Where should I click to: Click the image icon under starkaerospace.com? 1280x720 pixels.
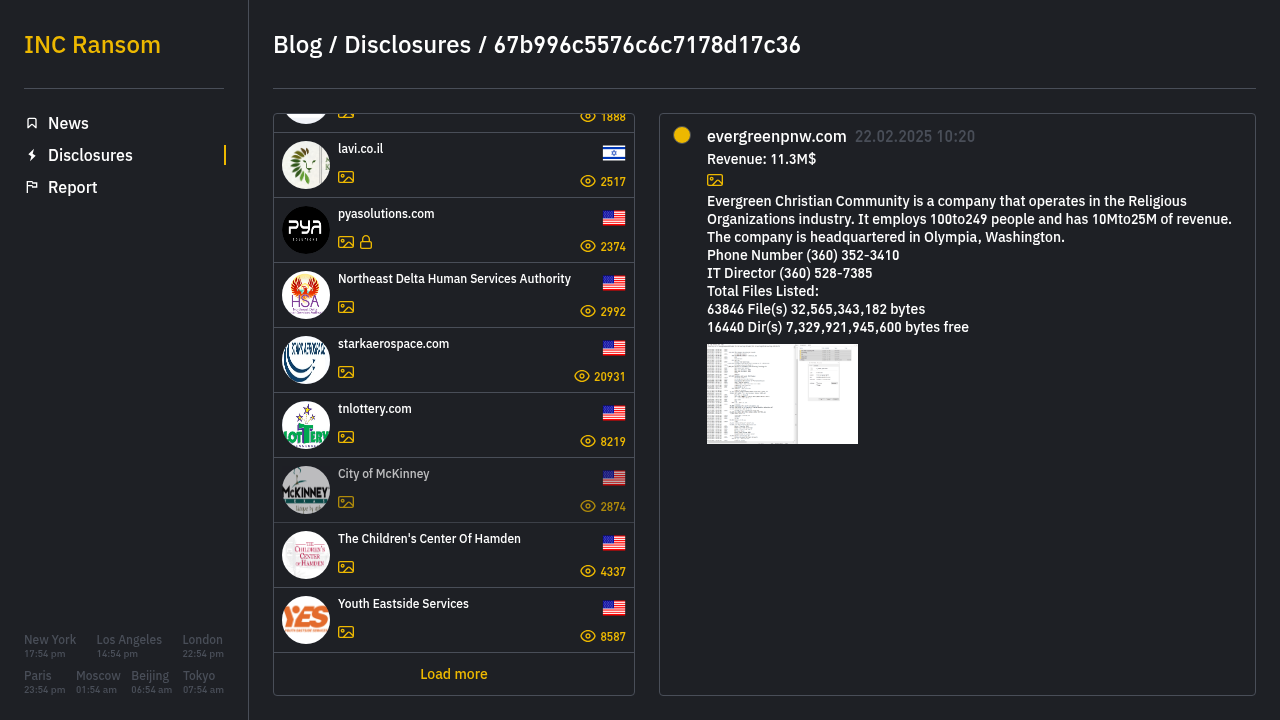pos(346,372)
